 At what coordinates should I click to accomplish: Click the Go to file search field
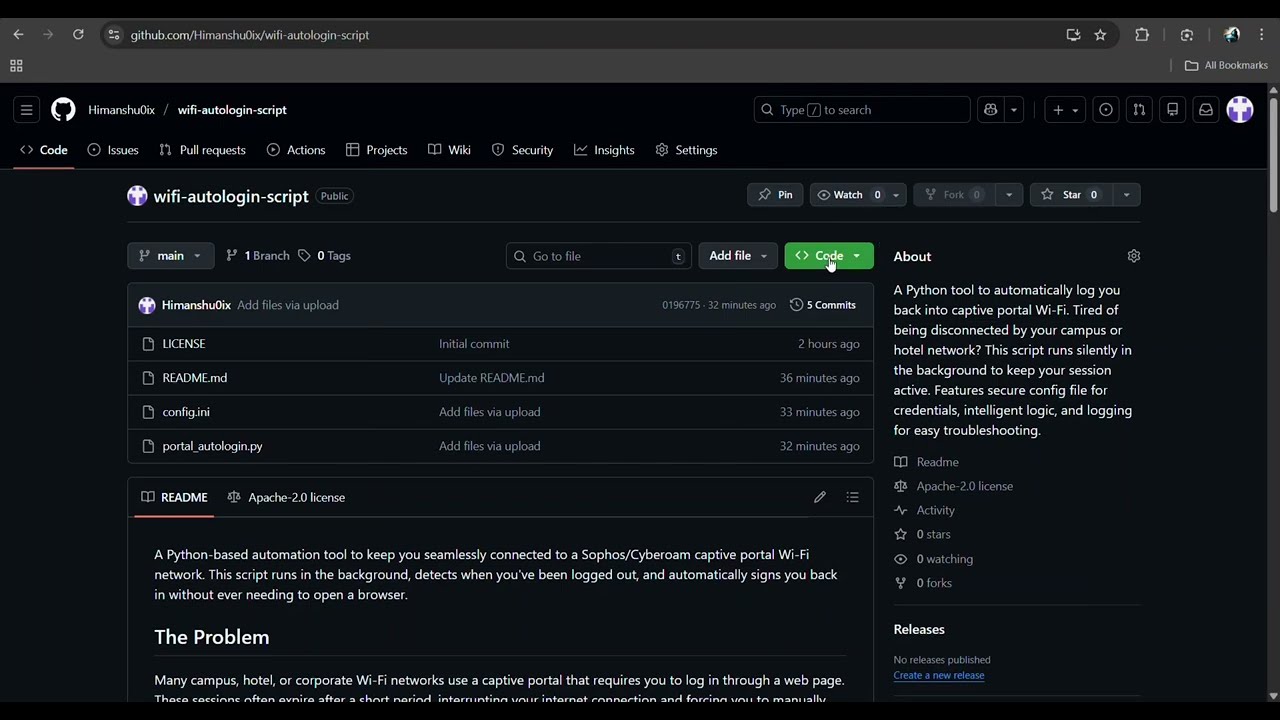[x=598, y=256]
